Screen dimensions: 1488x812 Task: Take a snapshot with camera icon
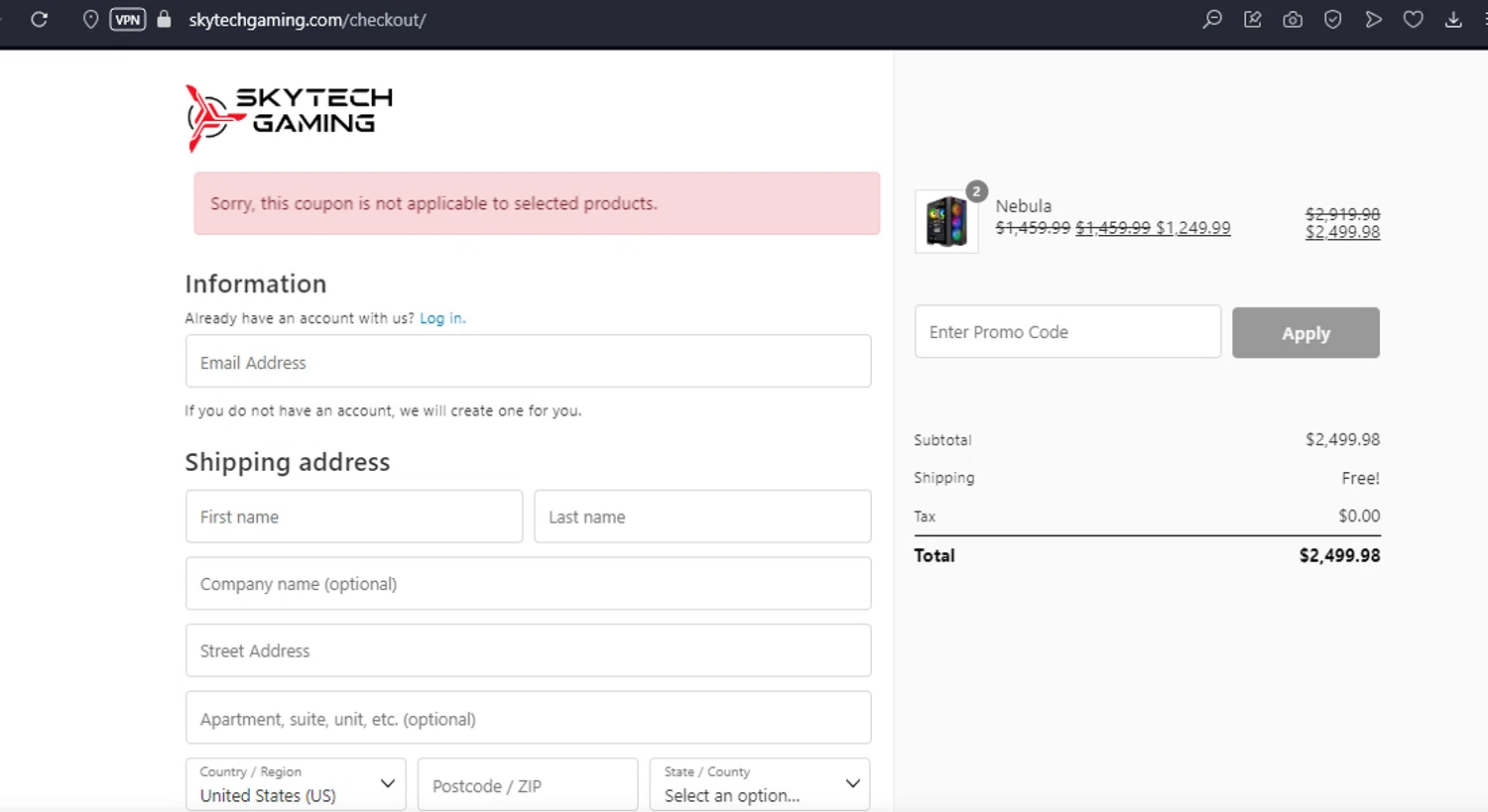tap(1293, 20)
